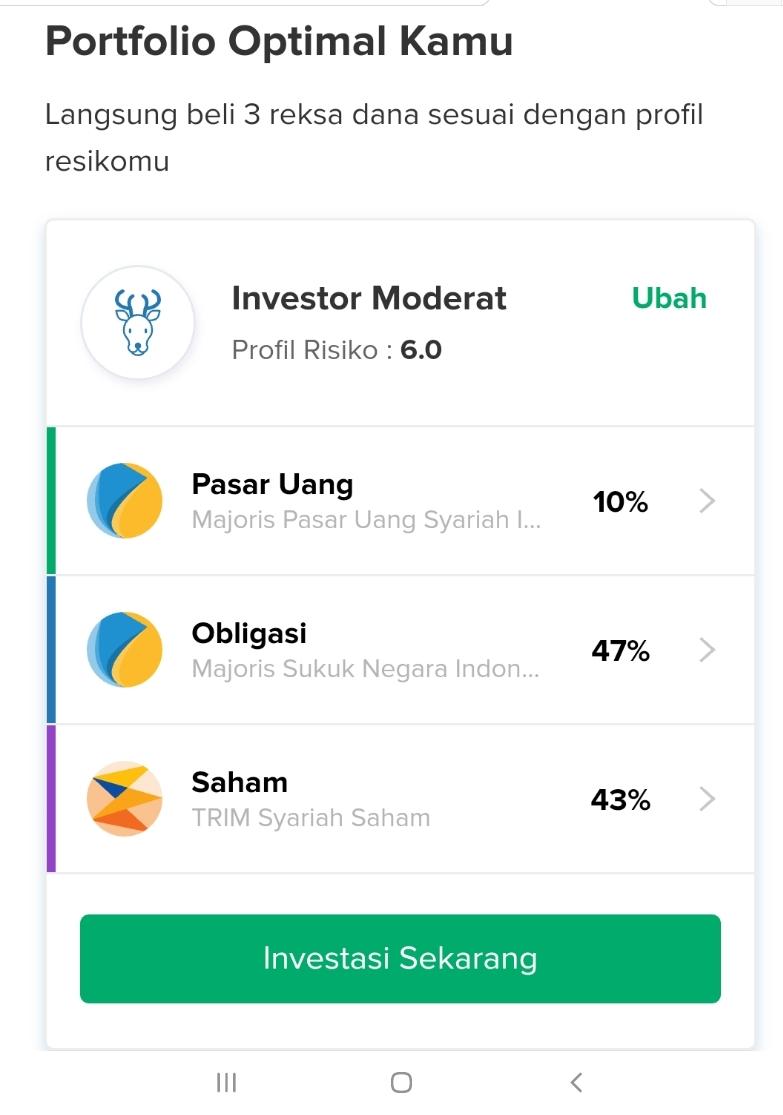Viewport: 783px width, 1115px height.
Task: Tap the Obligasi fund logo
Action: tap(124, 649)
